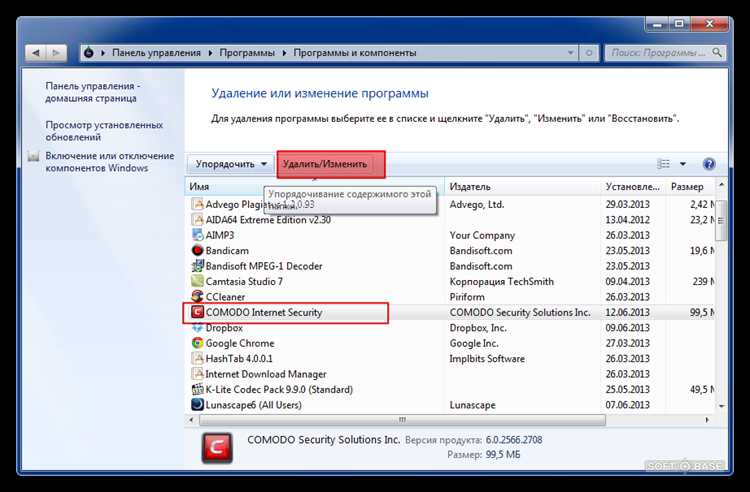This screenshot has width=750, height=492.
Task: Click the K-Lite Codec Pack icon
Action: pyautogui.click(x=197, y=389)
